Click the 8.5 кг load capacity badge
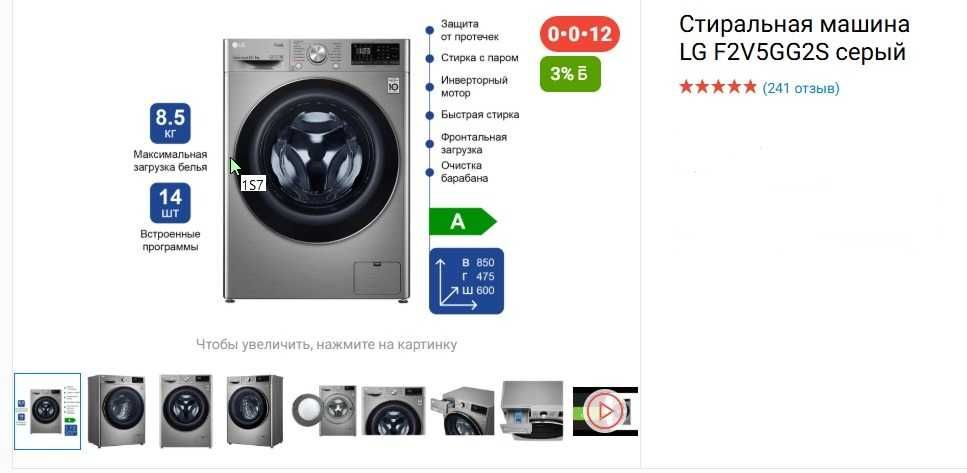The width and height of the screenshot is (967, 473). pos(170,123)
